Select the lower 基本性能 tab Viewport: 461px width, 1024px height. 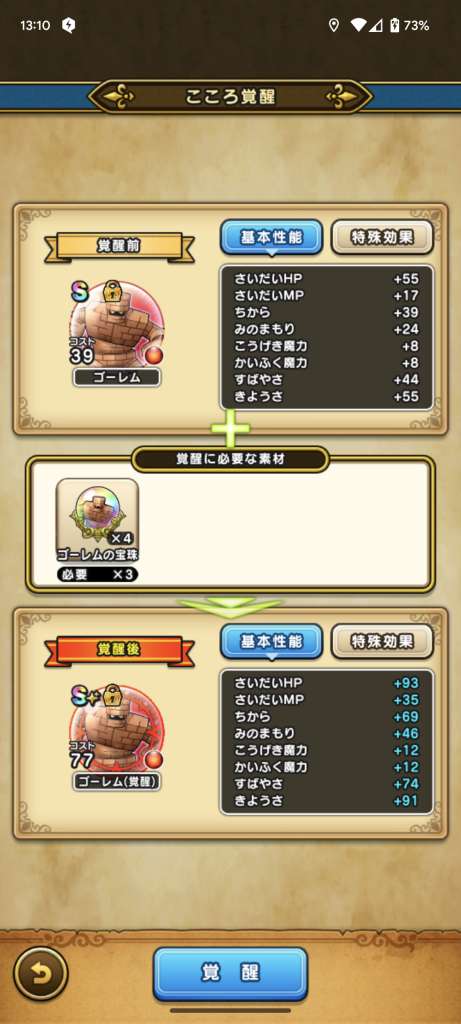point(272,641)
